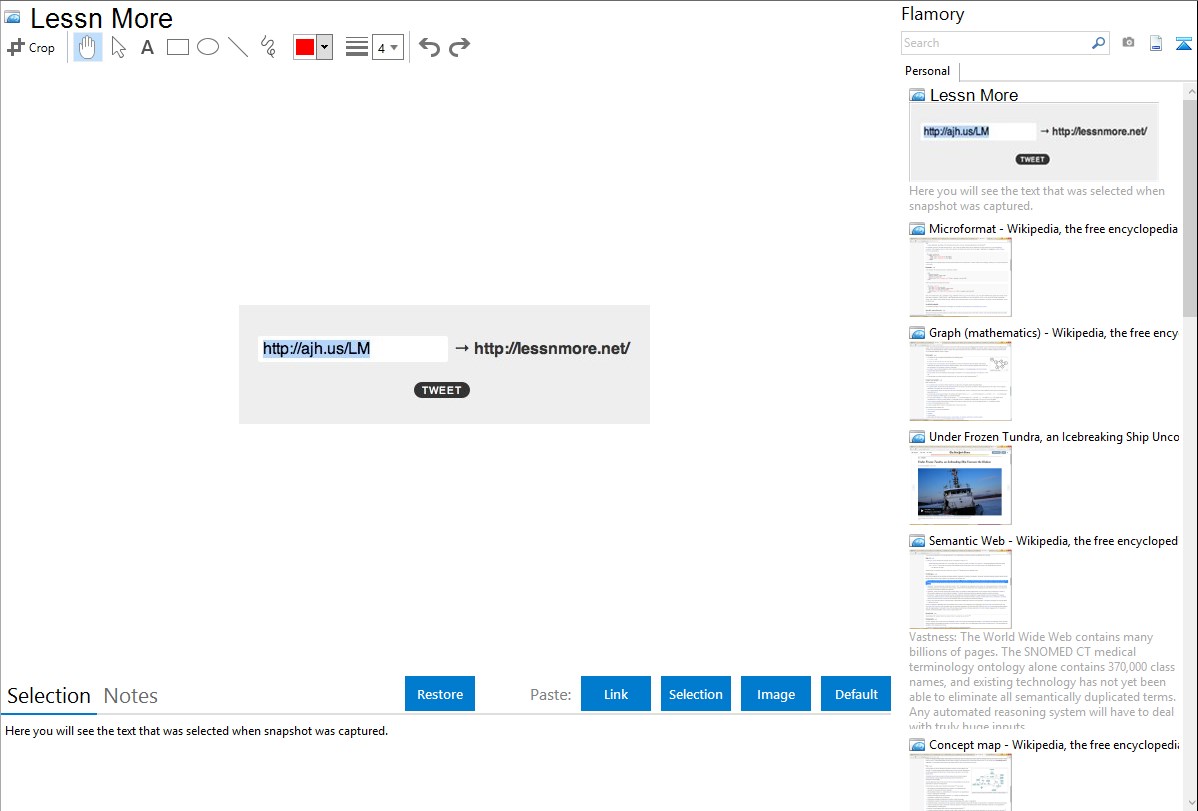This screenshot has width=1198, height=811.
Task: Open the Selection tab
Action: (x=49, y=696)
